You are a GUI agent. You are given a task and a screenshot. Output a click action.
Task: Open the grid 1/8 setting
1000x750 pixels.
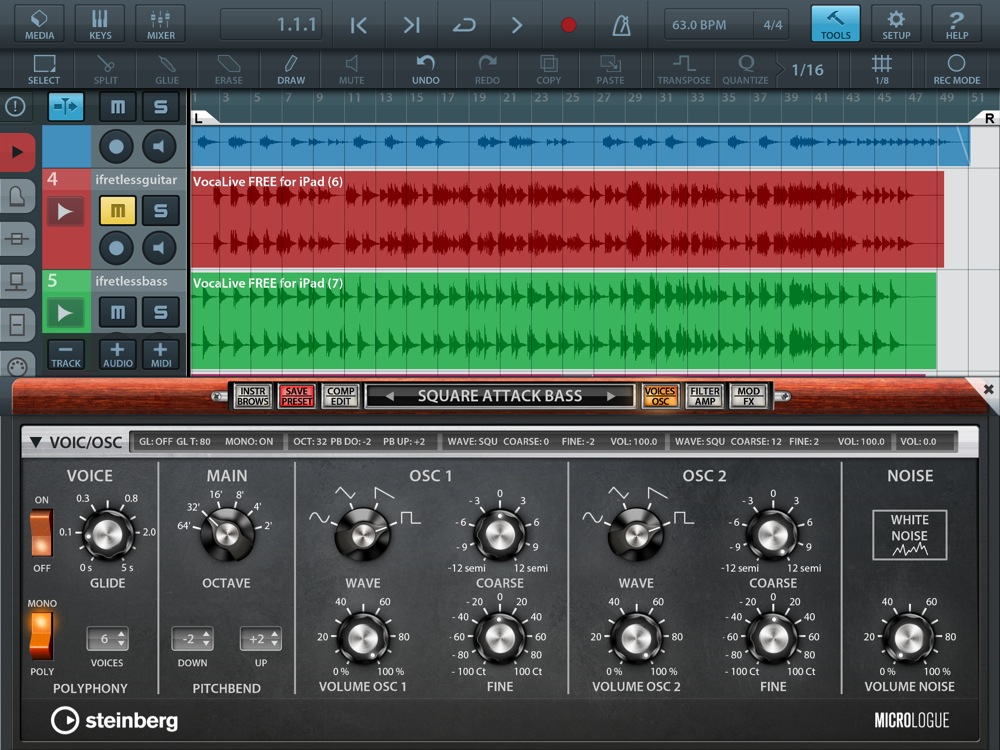882,70
